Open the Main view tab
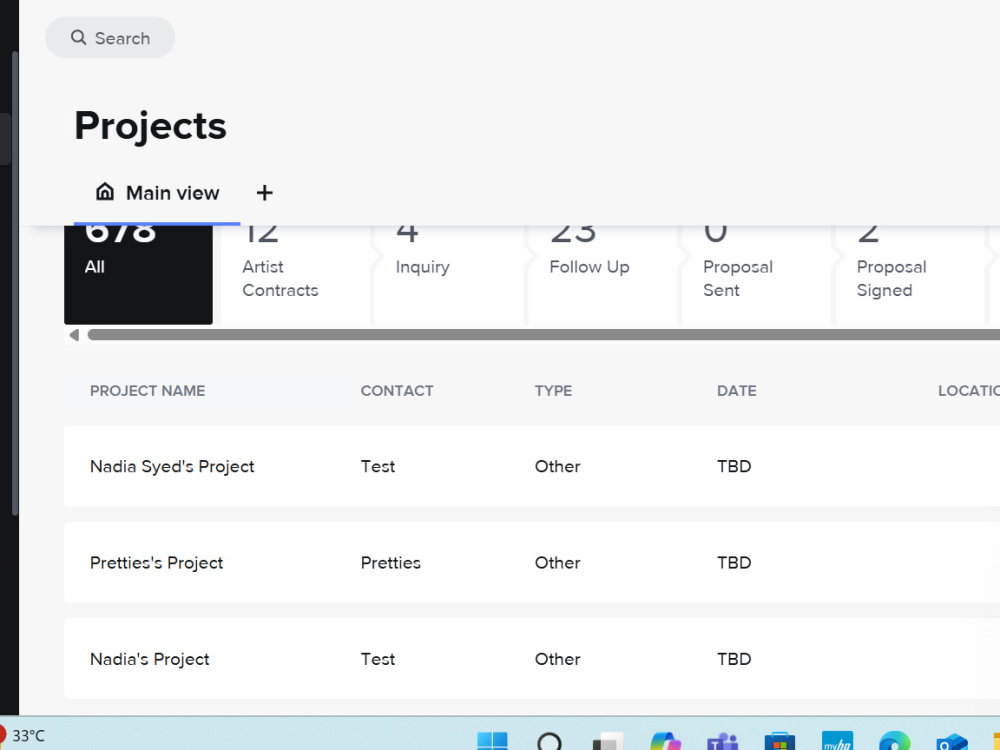Viewport: 1000px width, 750px height. pyautogui.click(x=157, y=193)
